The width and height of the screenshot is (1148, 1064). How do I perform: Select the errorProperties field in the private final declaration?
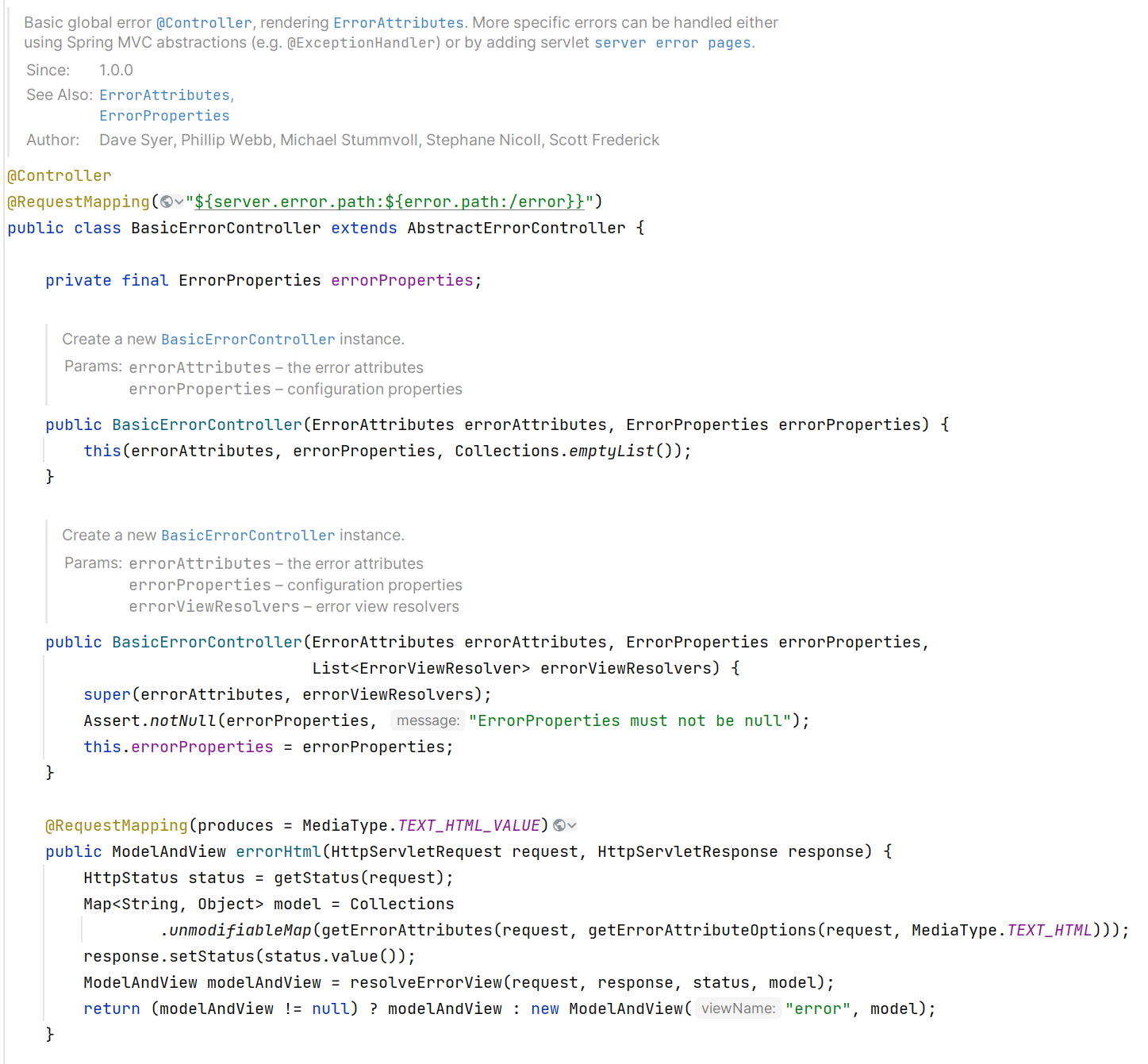pyautogui.click(x=402, y=280)
